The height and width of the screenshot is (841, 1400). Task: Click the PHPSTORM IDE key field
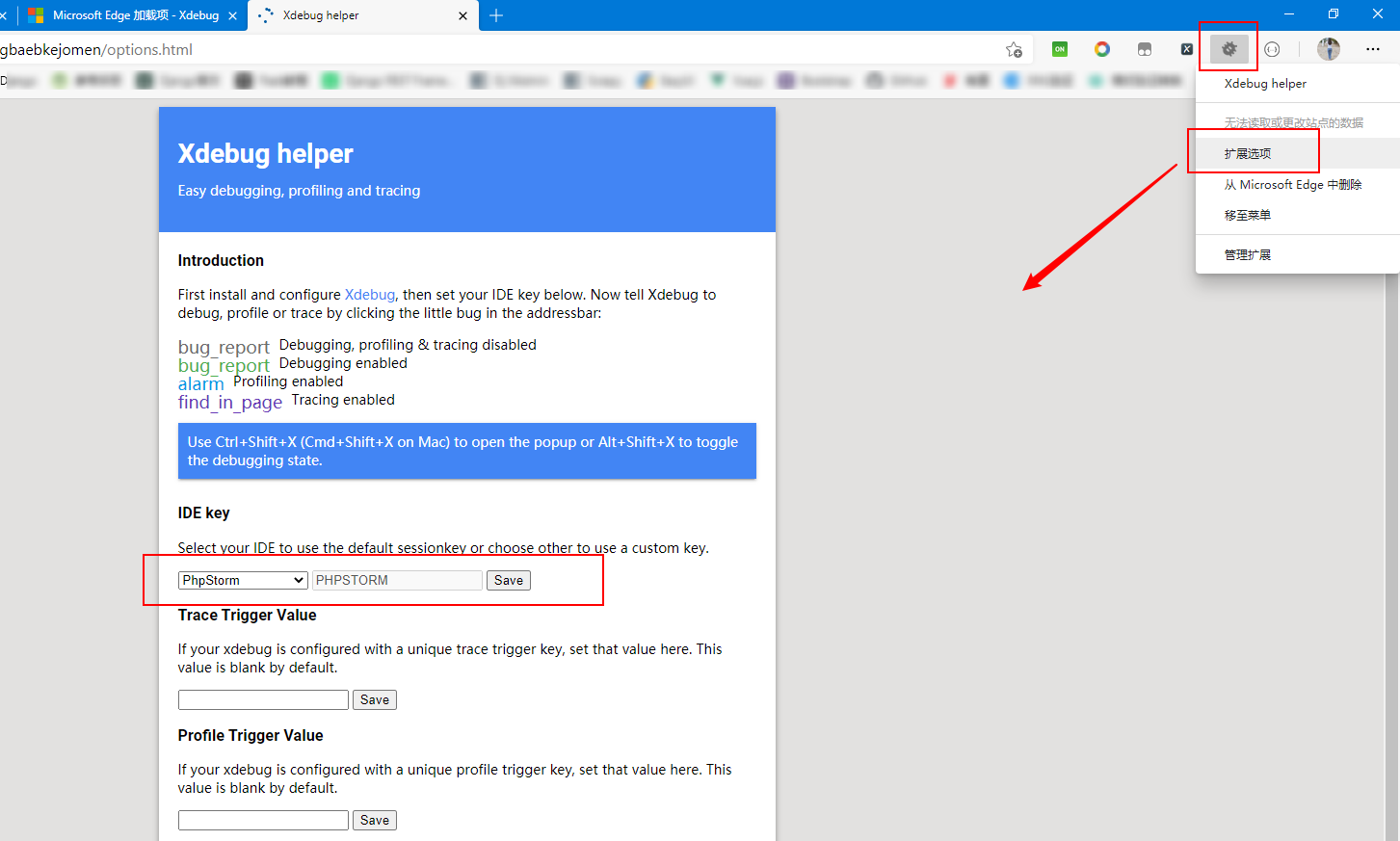click(397, 580)
